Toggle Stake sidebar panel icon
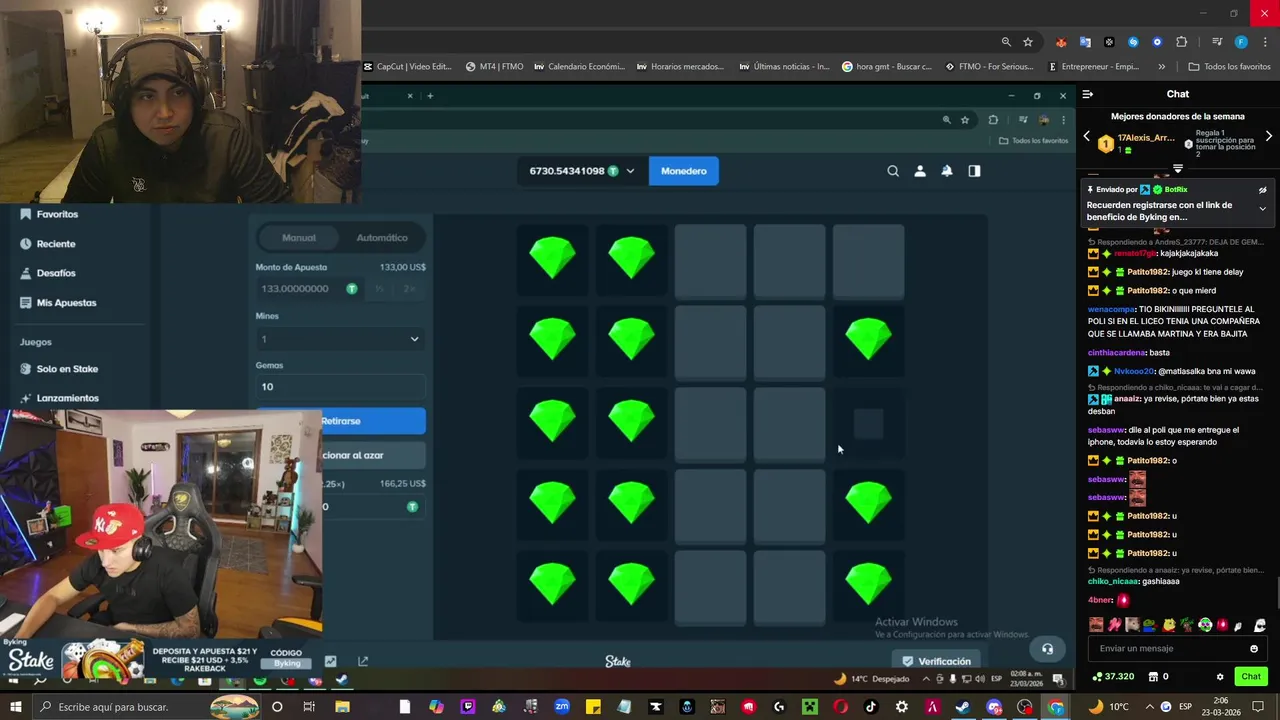 pos(974,171)
